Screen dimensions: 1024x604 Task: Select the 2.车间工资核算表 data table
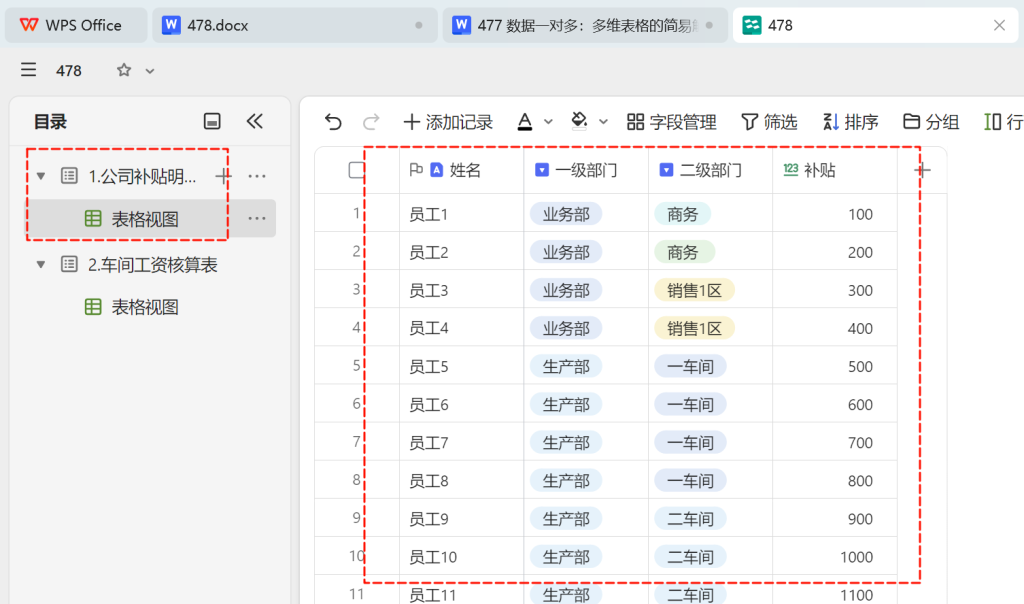152,264
